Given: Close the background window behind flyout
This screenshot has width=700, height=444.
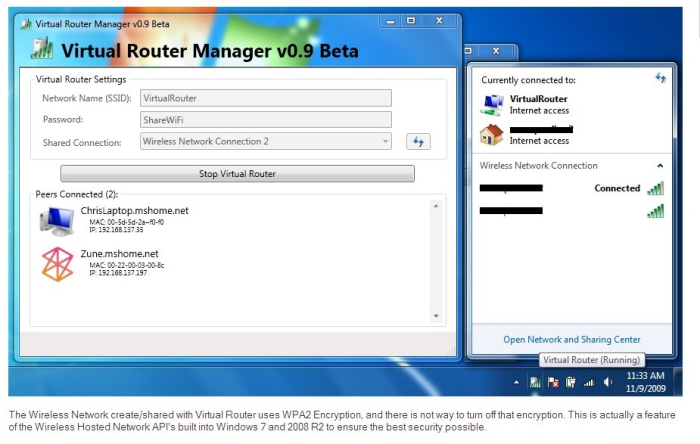Looking at the screenshot, I should point(496,51).
